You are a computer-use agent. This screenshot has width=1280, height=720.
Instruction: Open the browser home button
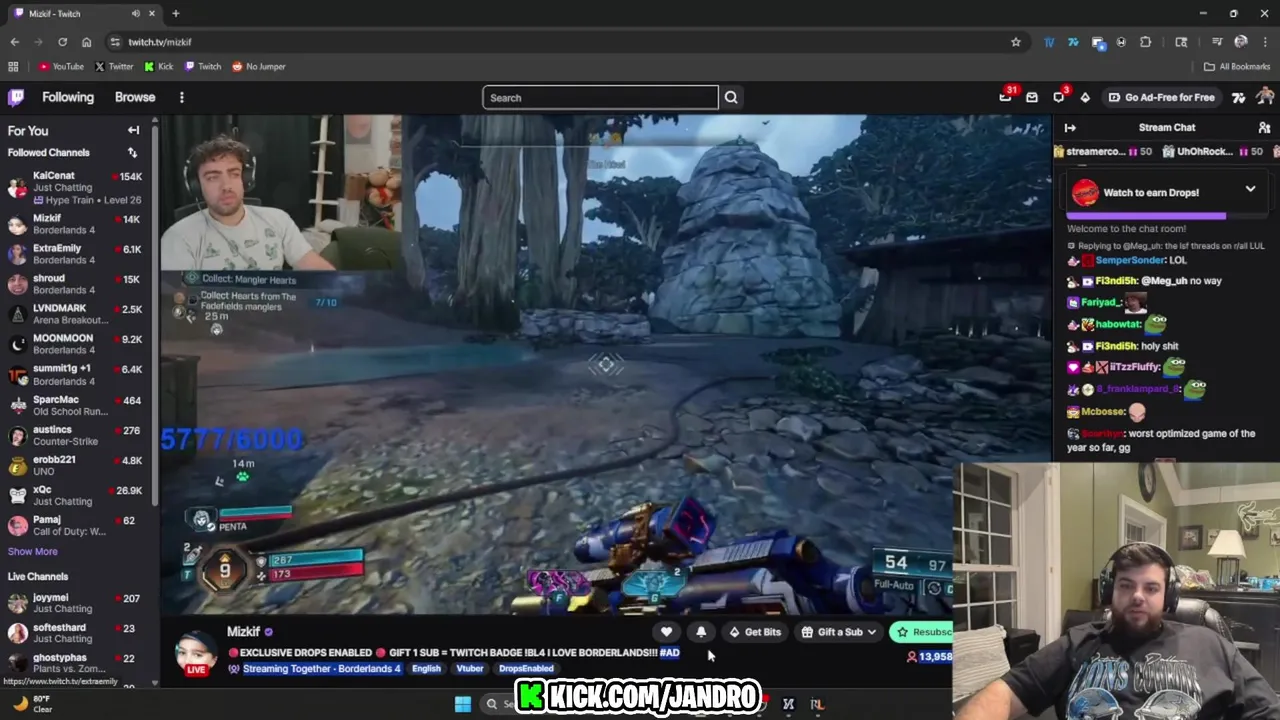pos(86,42)
